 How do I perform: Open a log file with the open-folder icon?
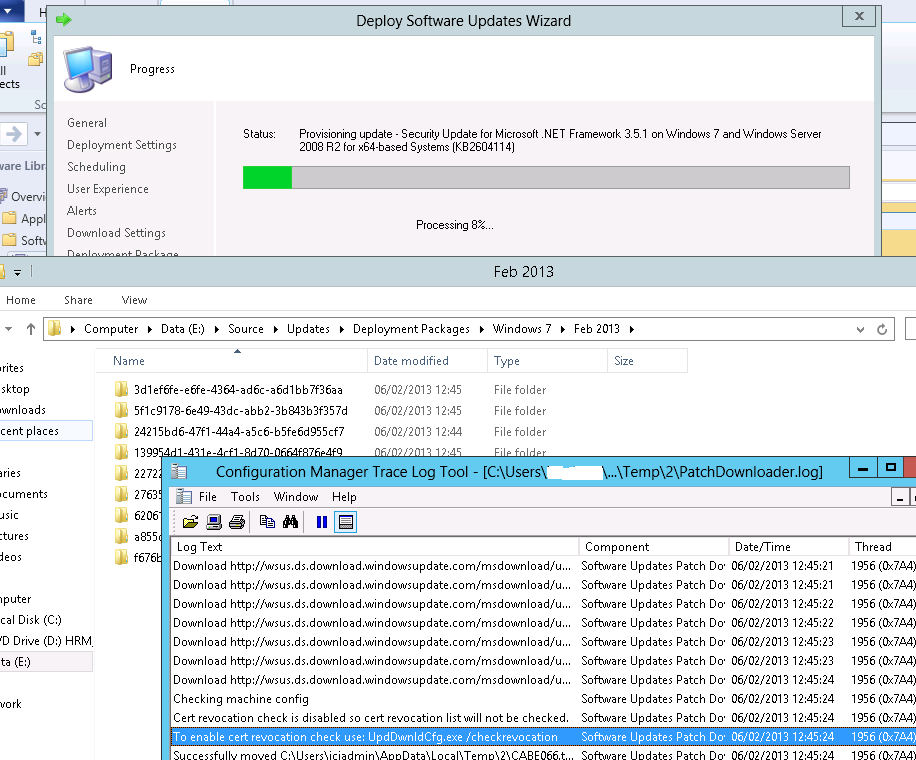[190, 521]
